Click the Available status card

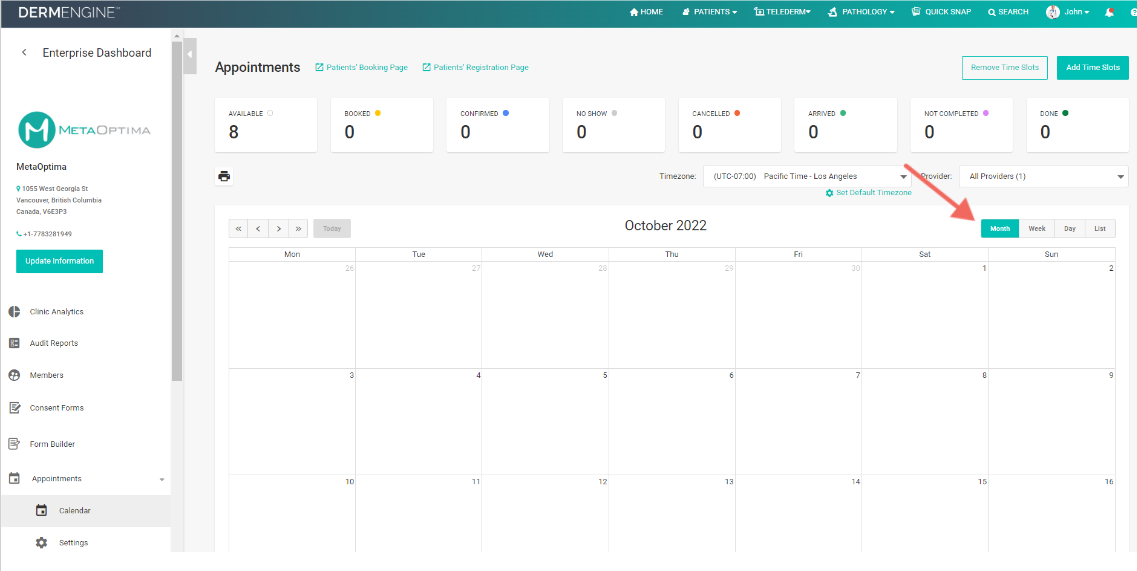266,125
